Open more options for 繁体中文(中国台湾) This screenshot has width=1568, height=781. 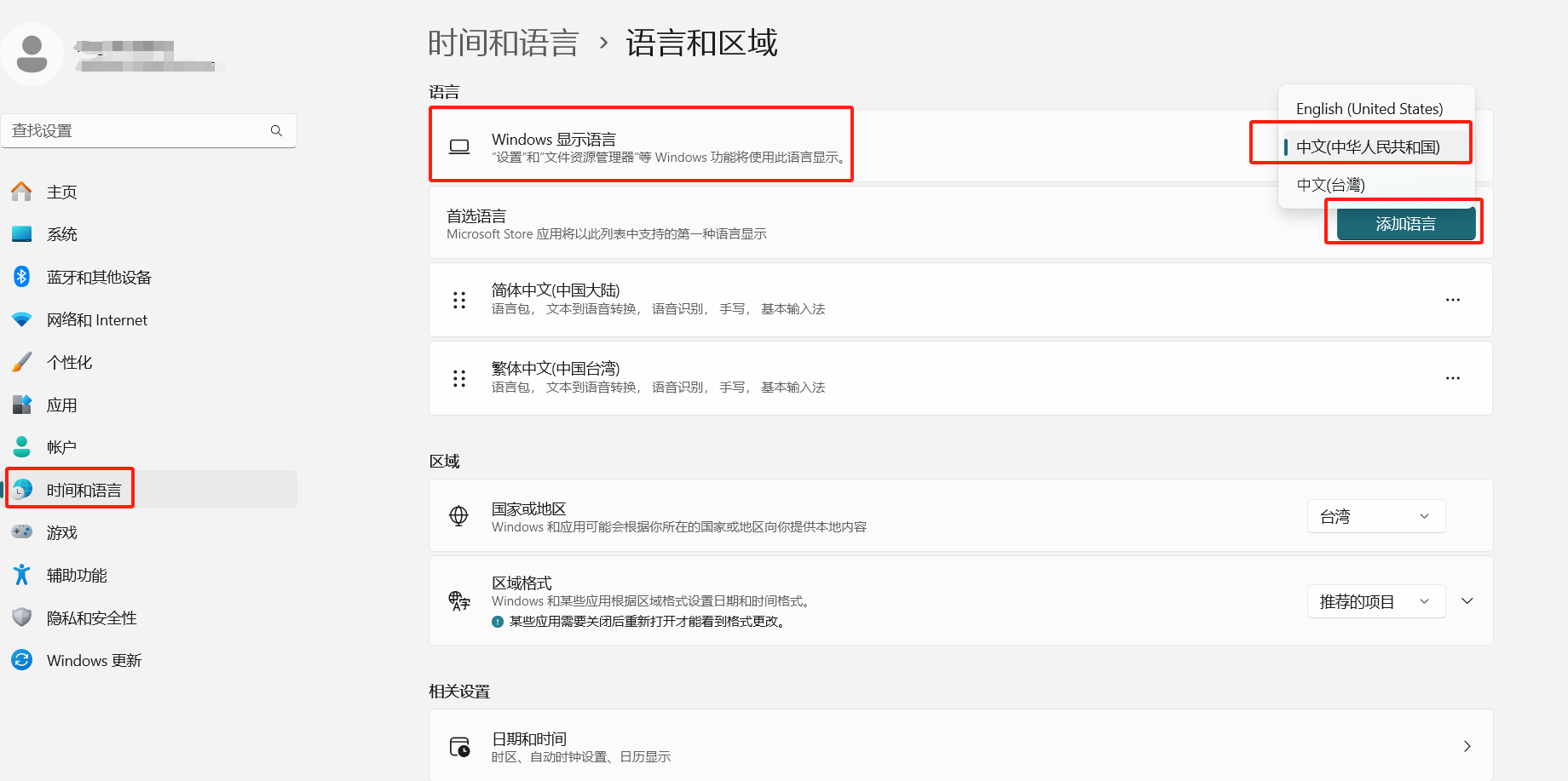pos(1452,378)
